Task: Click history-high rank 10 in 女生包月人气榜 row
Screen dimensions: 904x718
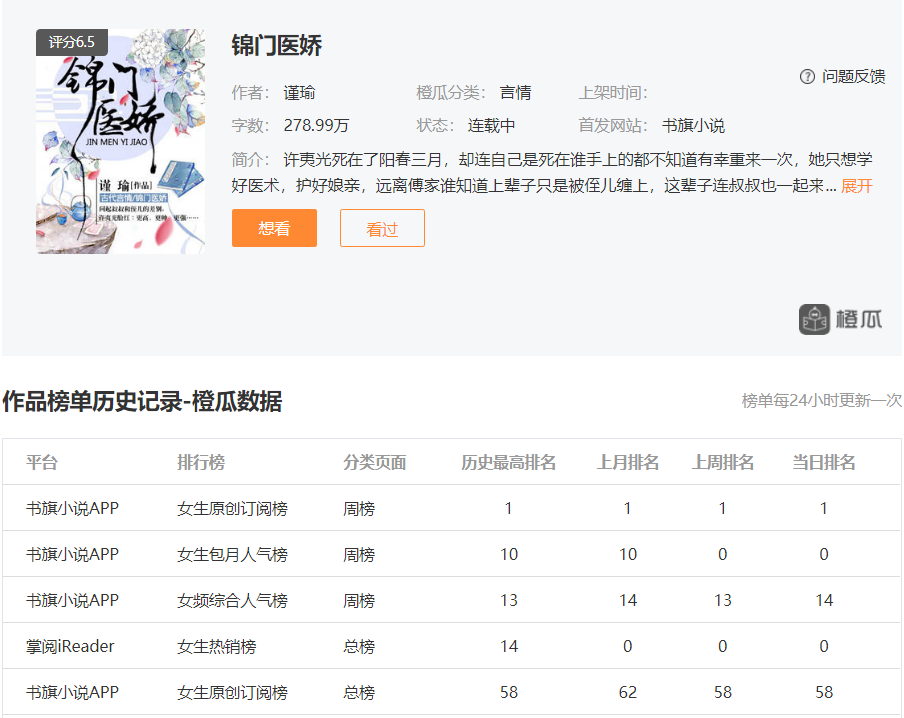Action: pyautogui.click(x=509, y=555)
